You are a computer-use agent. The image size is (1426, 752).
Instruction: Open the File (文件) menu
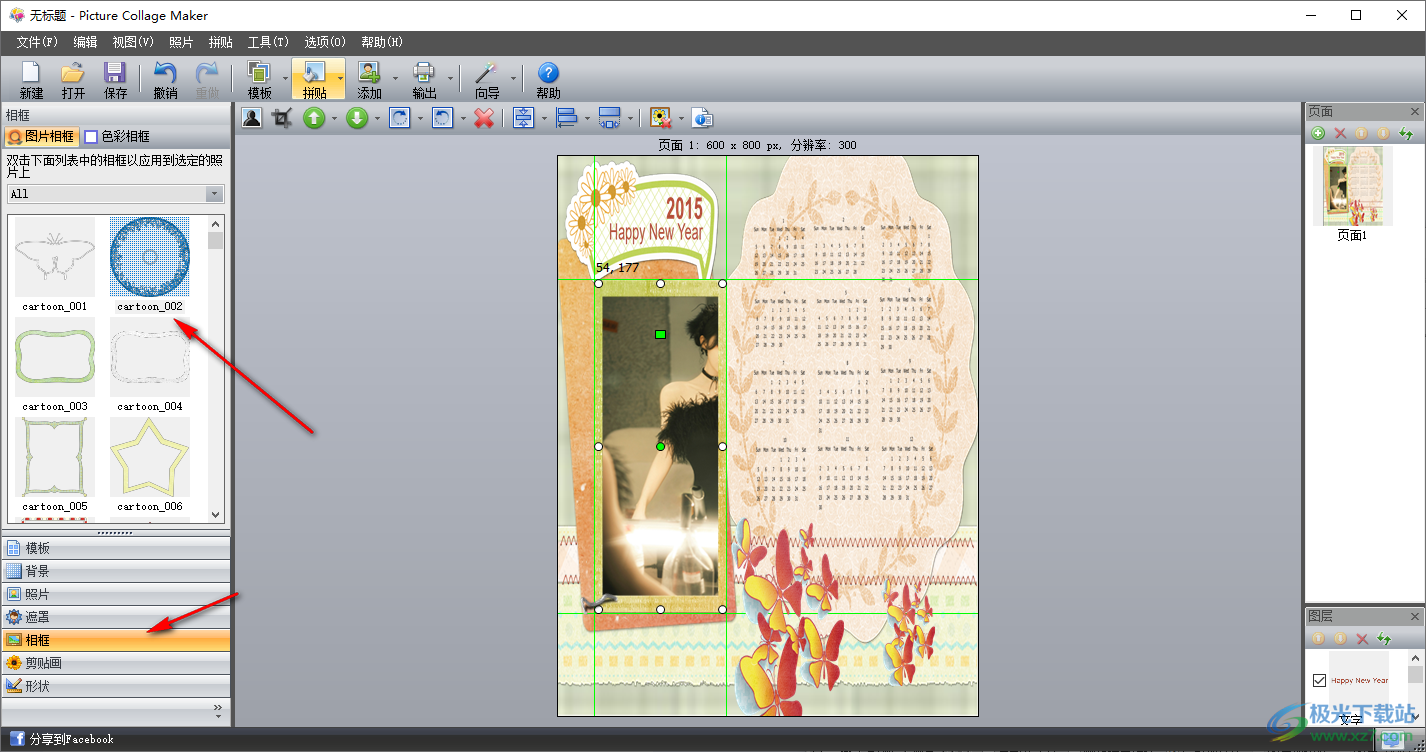[38, 42]
